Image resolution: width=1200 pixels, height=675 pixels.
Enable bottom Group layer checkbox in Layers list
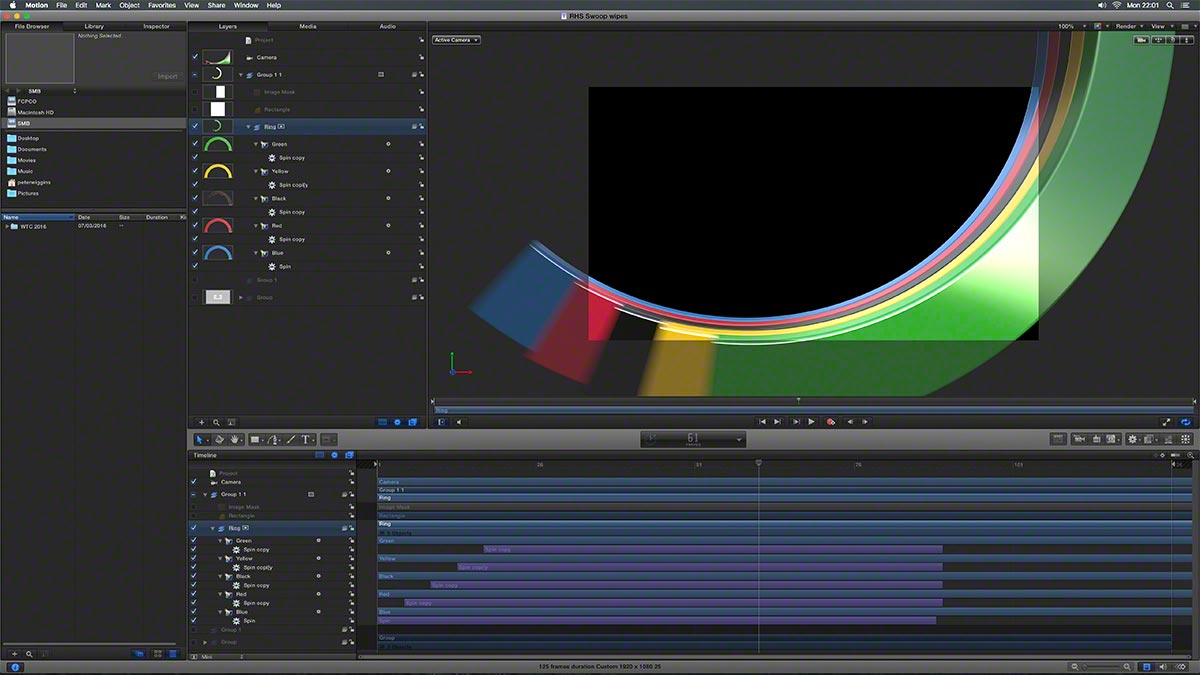pos(195,297)
